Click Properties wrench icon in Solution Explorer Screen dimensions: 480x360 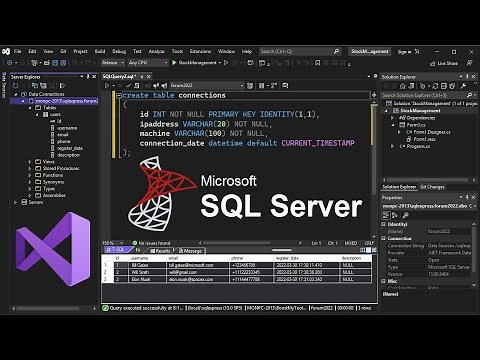pos(463,86)
